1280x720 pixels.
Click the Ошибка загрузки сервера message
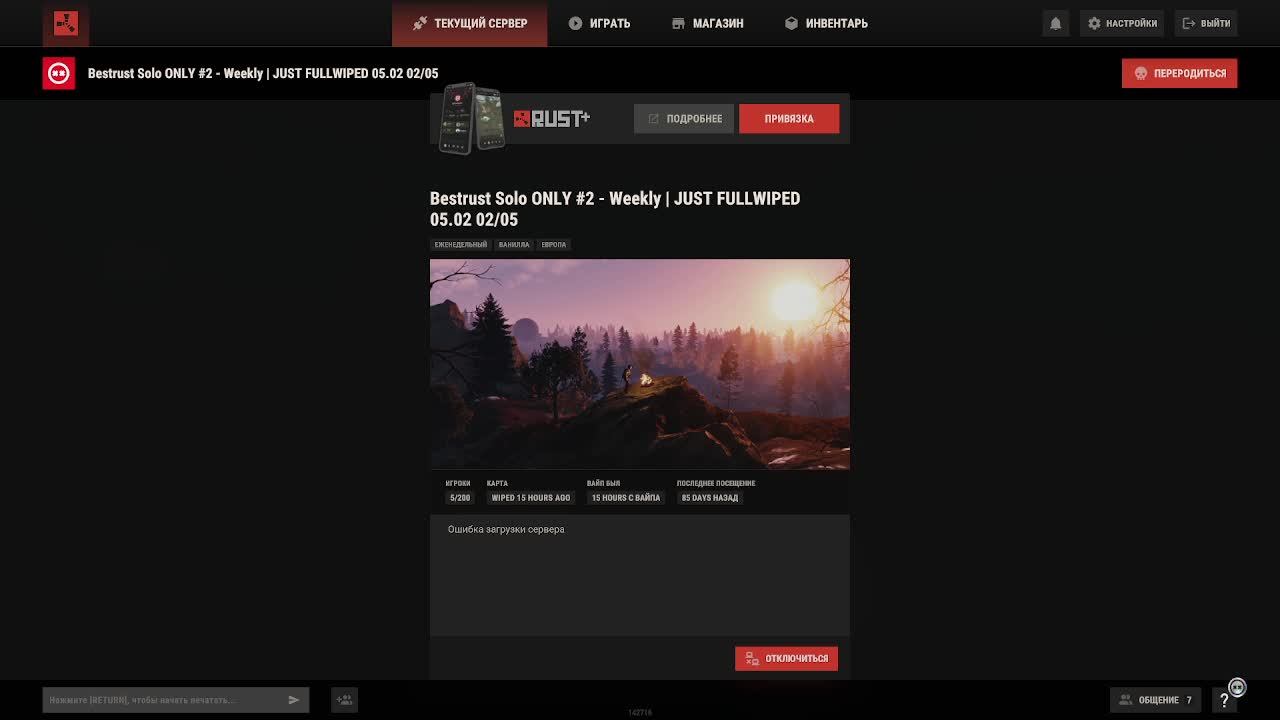[x=506, y=529]
